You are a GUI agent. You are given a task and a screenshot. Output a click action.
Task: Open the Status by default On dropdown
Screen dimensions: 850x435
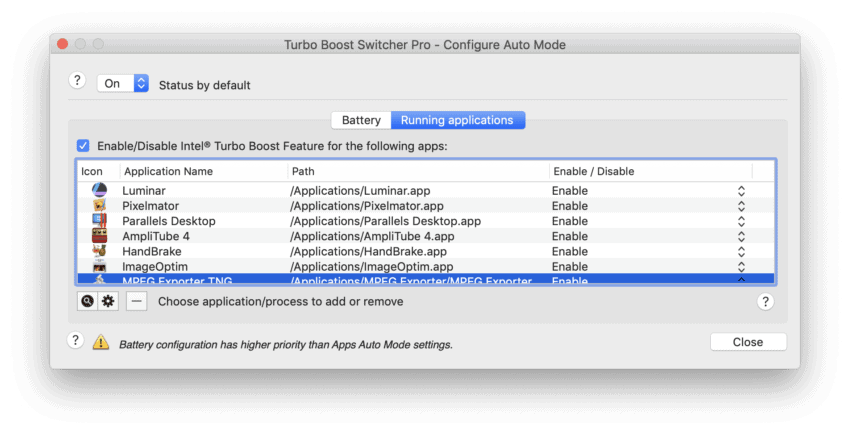tap(123, 84)
